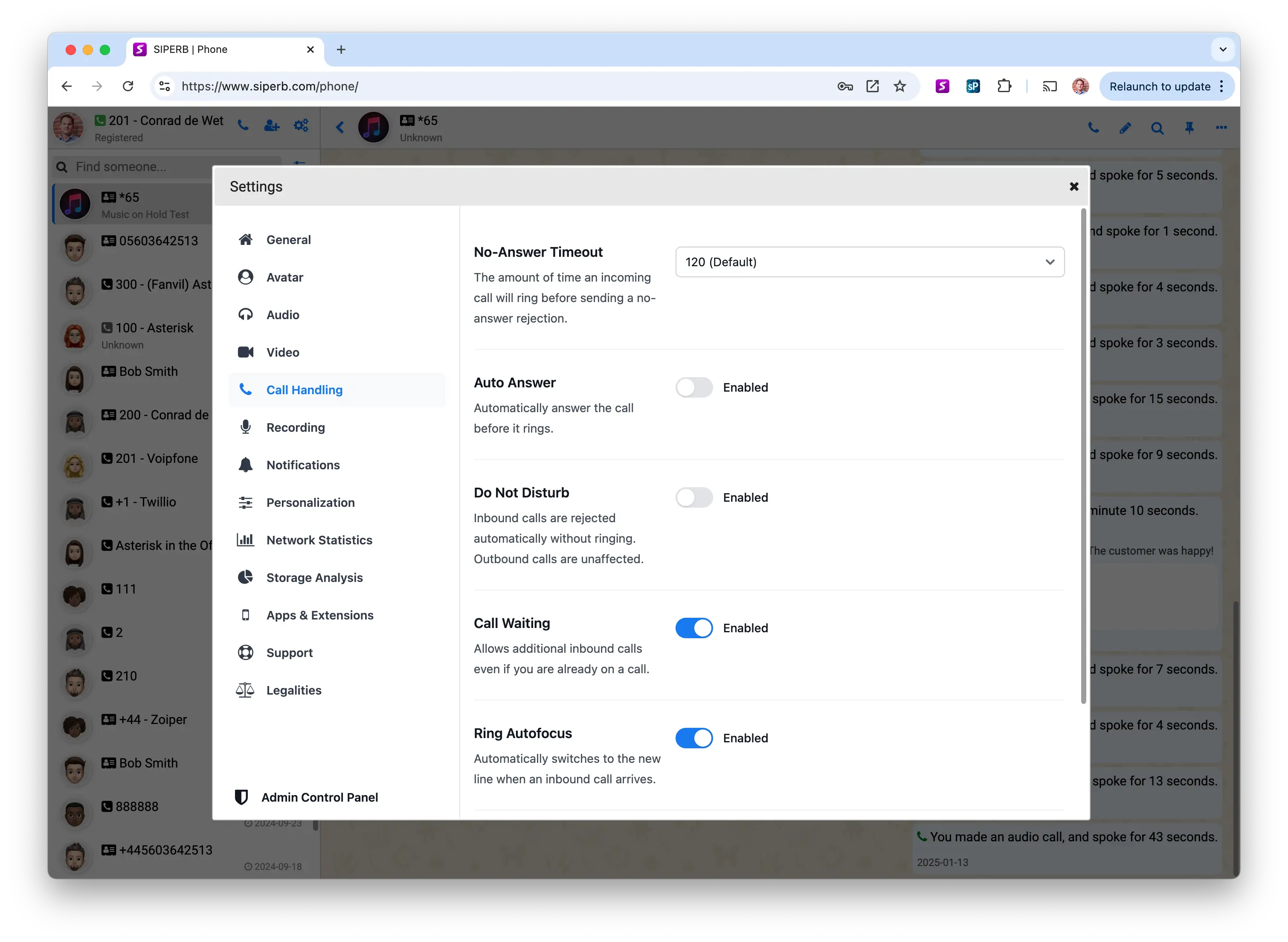Image resolution: width=1288 pixels, height=942 pixels.
Task: Open the Admin Control Panel
Action: coord(307,797)
